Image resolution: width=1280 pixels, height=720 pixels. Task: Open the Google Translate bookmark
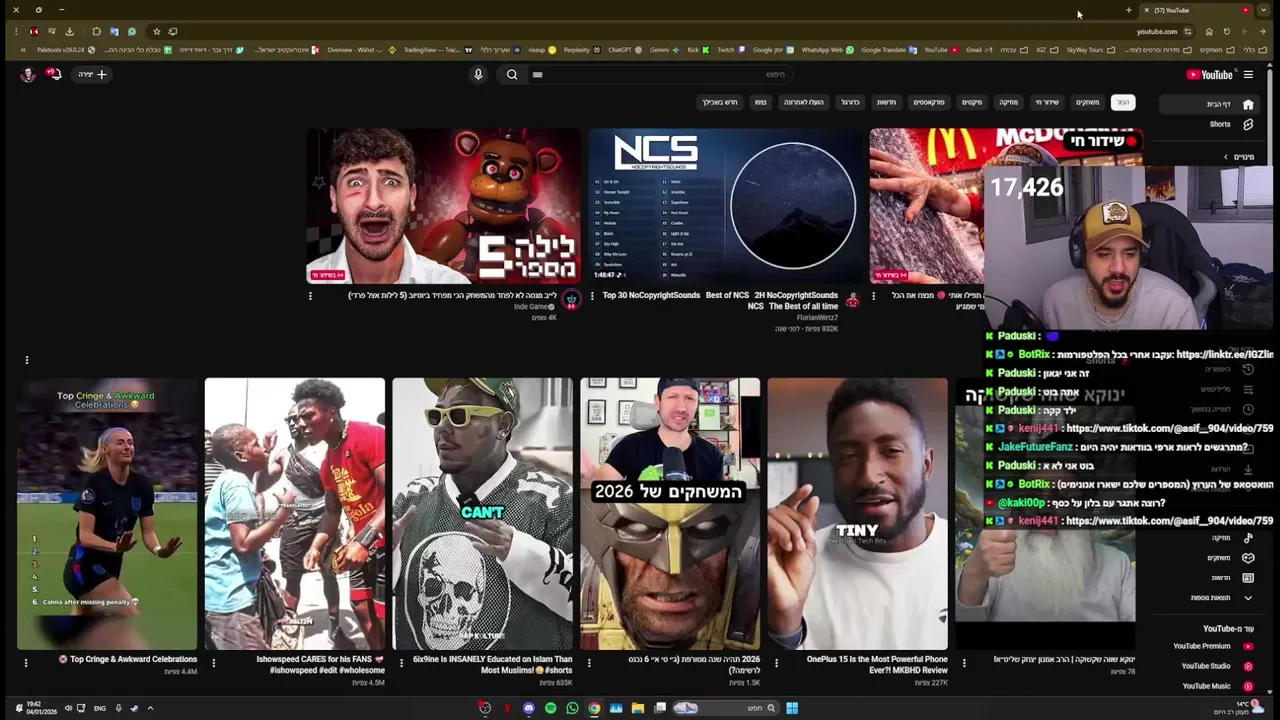tap(888, 50)
